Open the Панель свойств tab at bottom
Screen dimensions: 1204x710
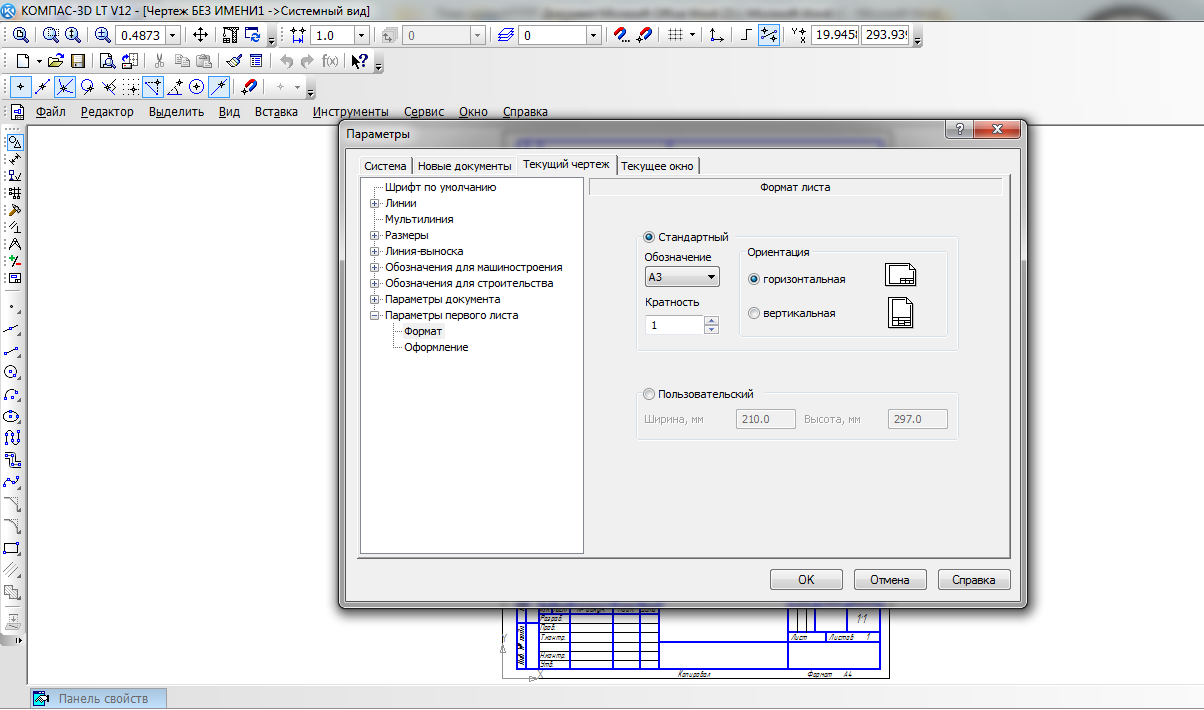[97, 698]
